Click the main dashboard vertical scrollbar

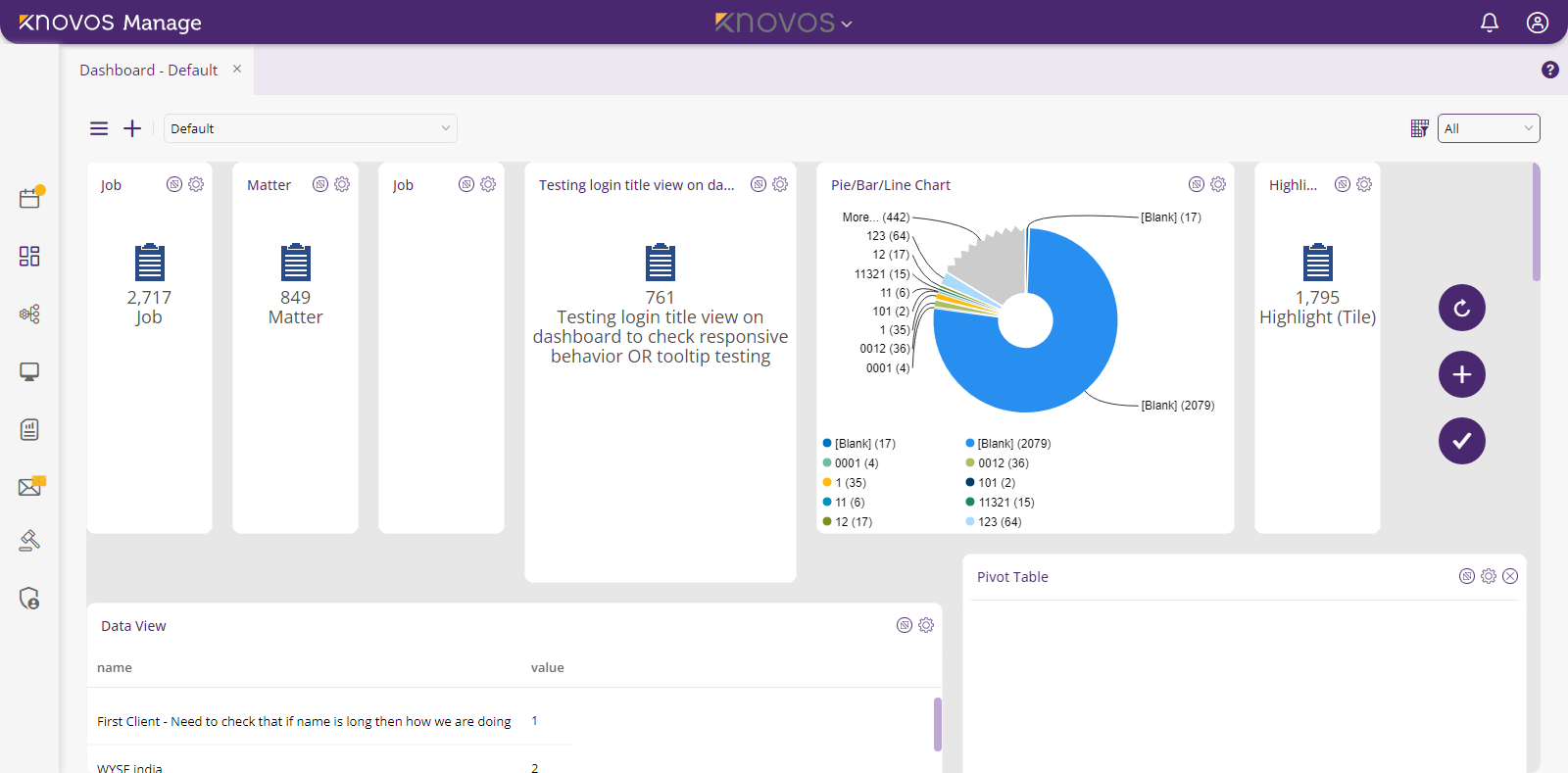1536,222
